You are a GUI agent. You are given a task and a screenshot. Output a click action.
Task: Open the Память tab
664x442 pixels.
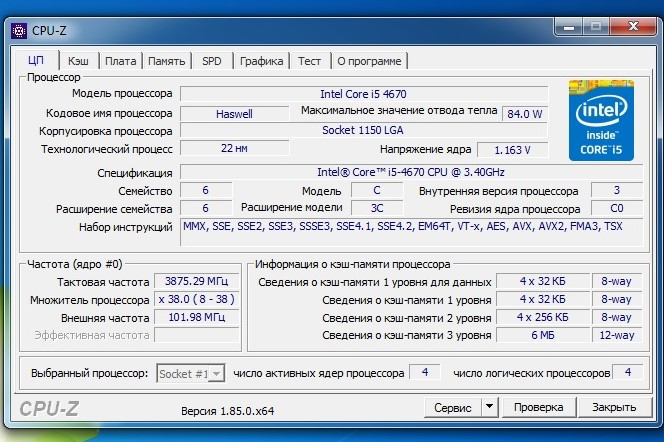(x=166, y=61)
